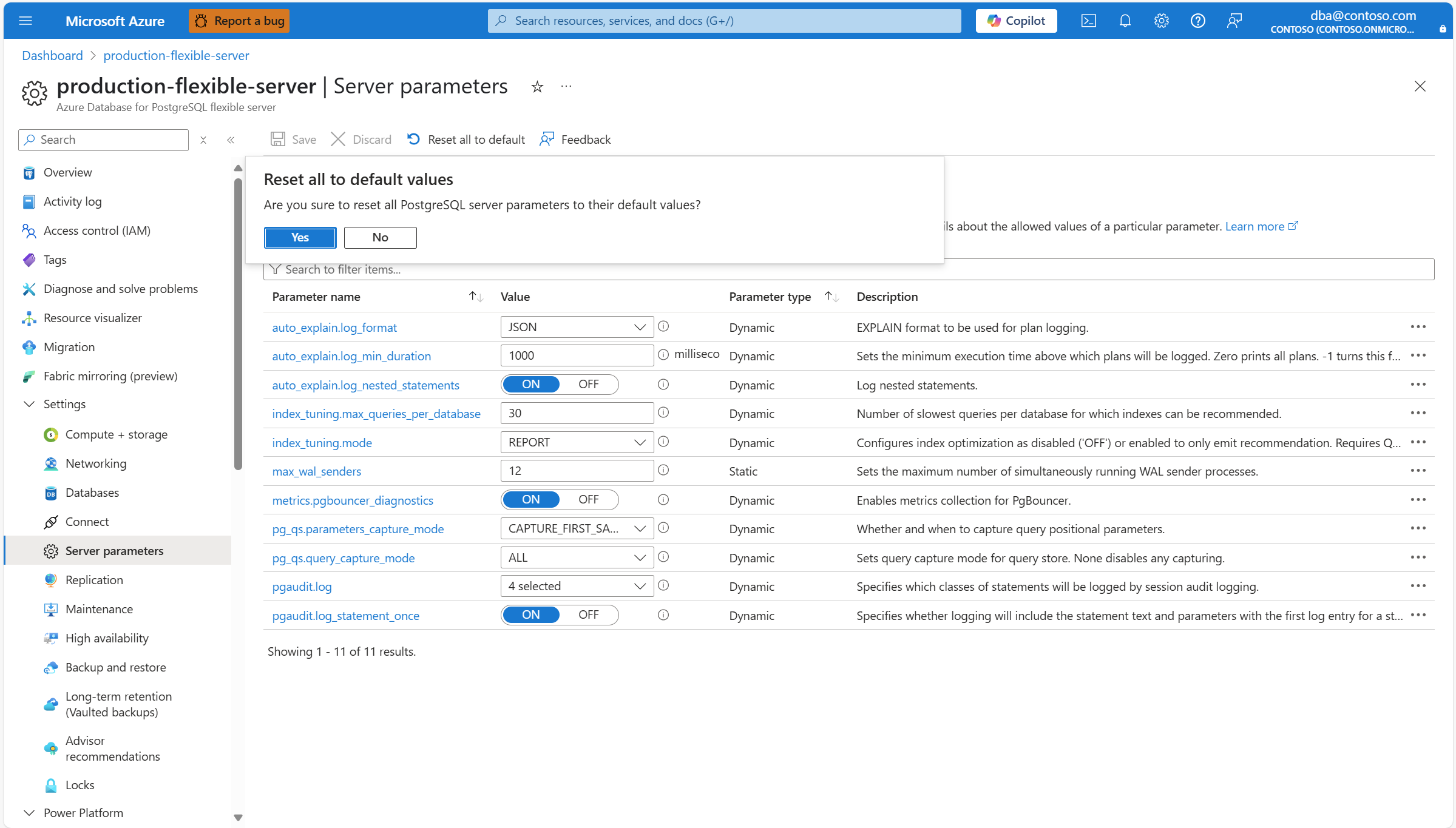Open row ellipsis for index_tuning.mode
This screenshot has height=828, width=1456.
1418,442
